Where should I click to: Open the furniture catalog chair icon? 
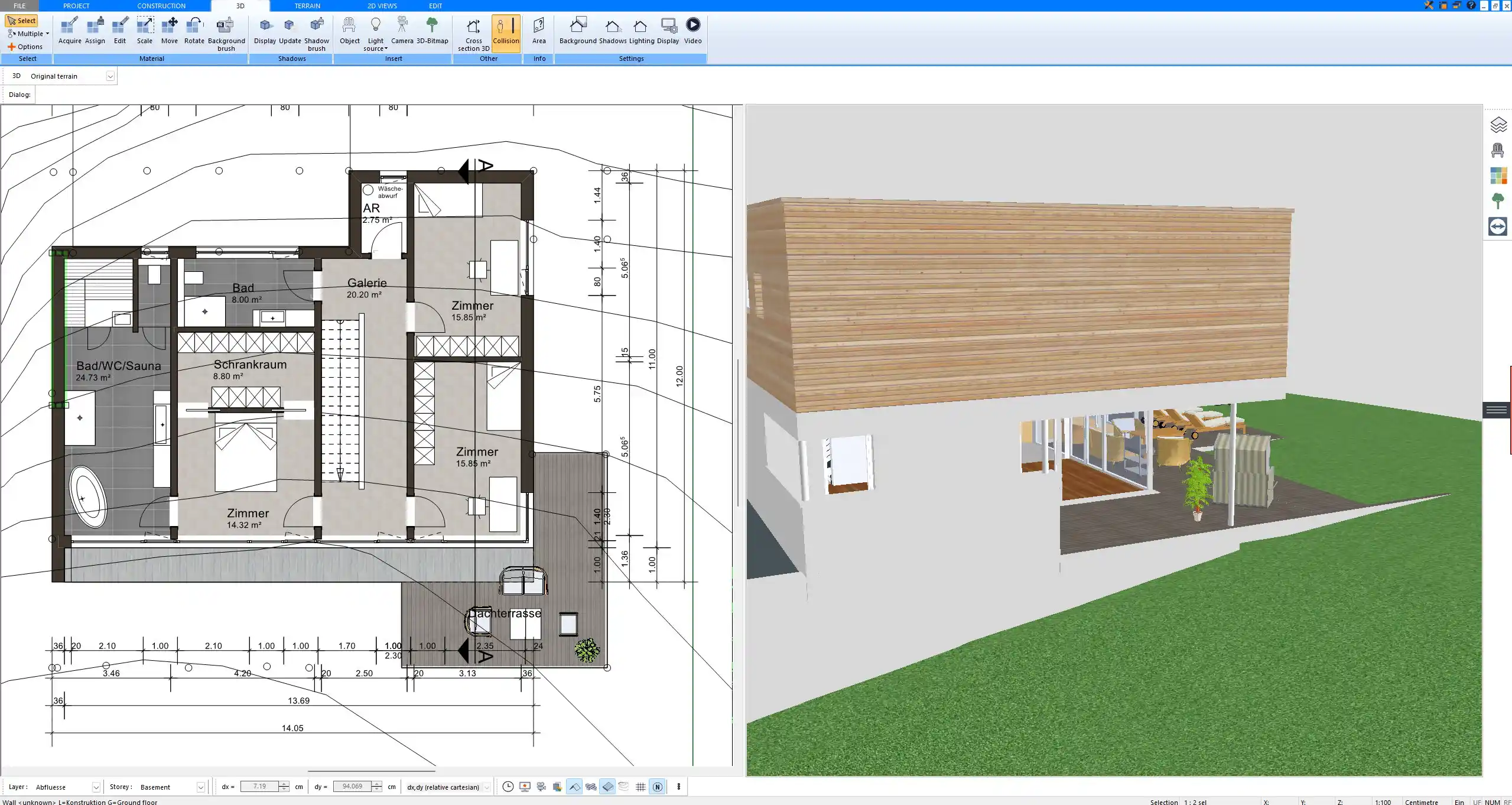tap(1498, 150)
